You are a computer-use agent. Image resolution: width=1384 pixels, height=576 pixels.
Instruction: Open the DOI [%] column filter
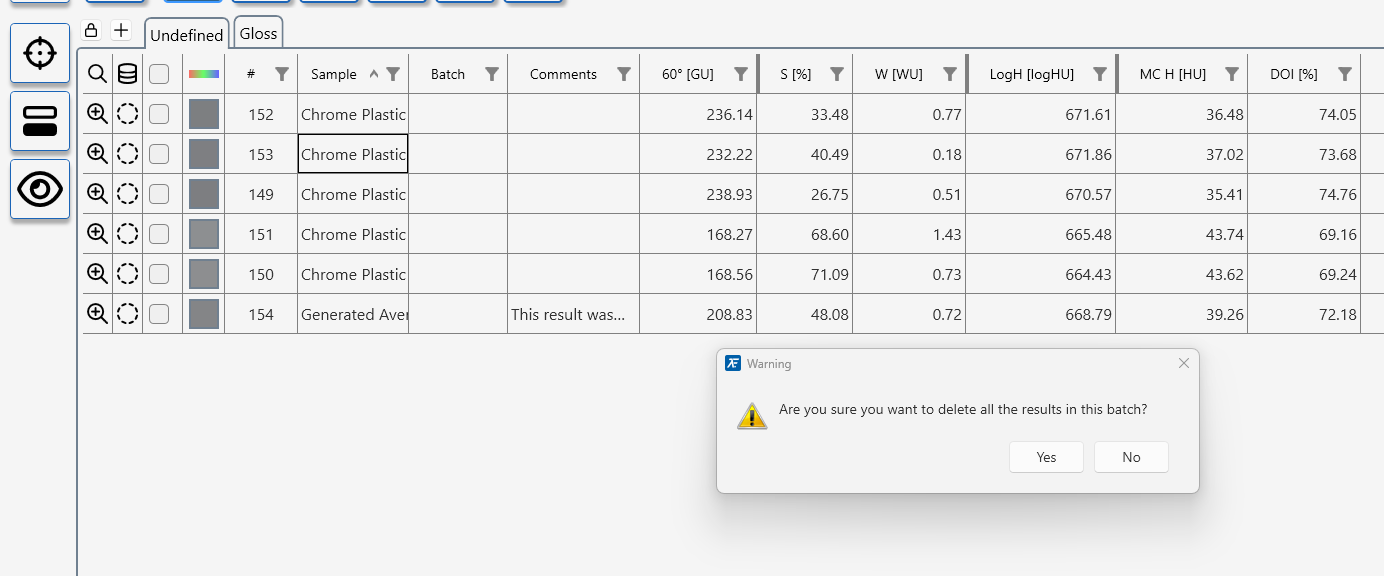(1345, 74)
